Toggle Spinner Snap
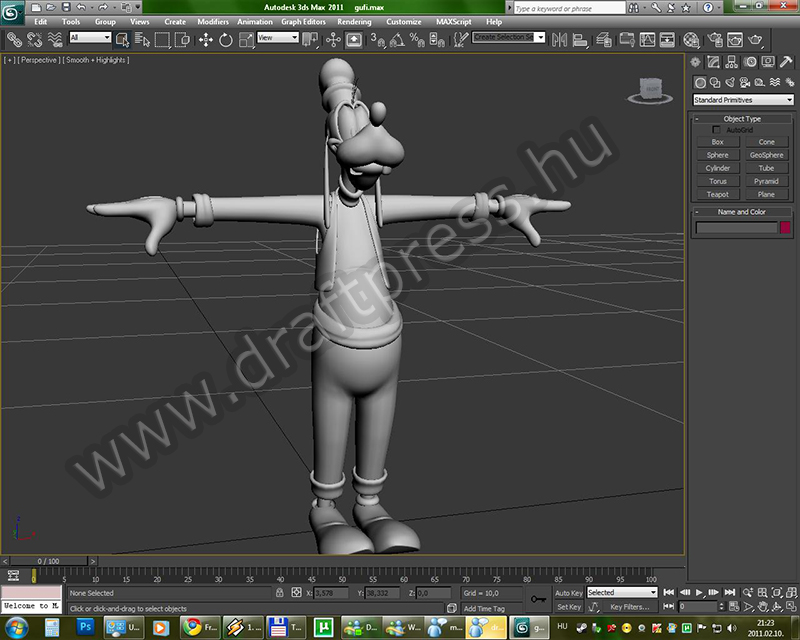This screenshot has height=640, width=800. point(437,39)
